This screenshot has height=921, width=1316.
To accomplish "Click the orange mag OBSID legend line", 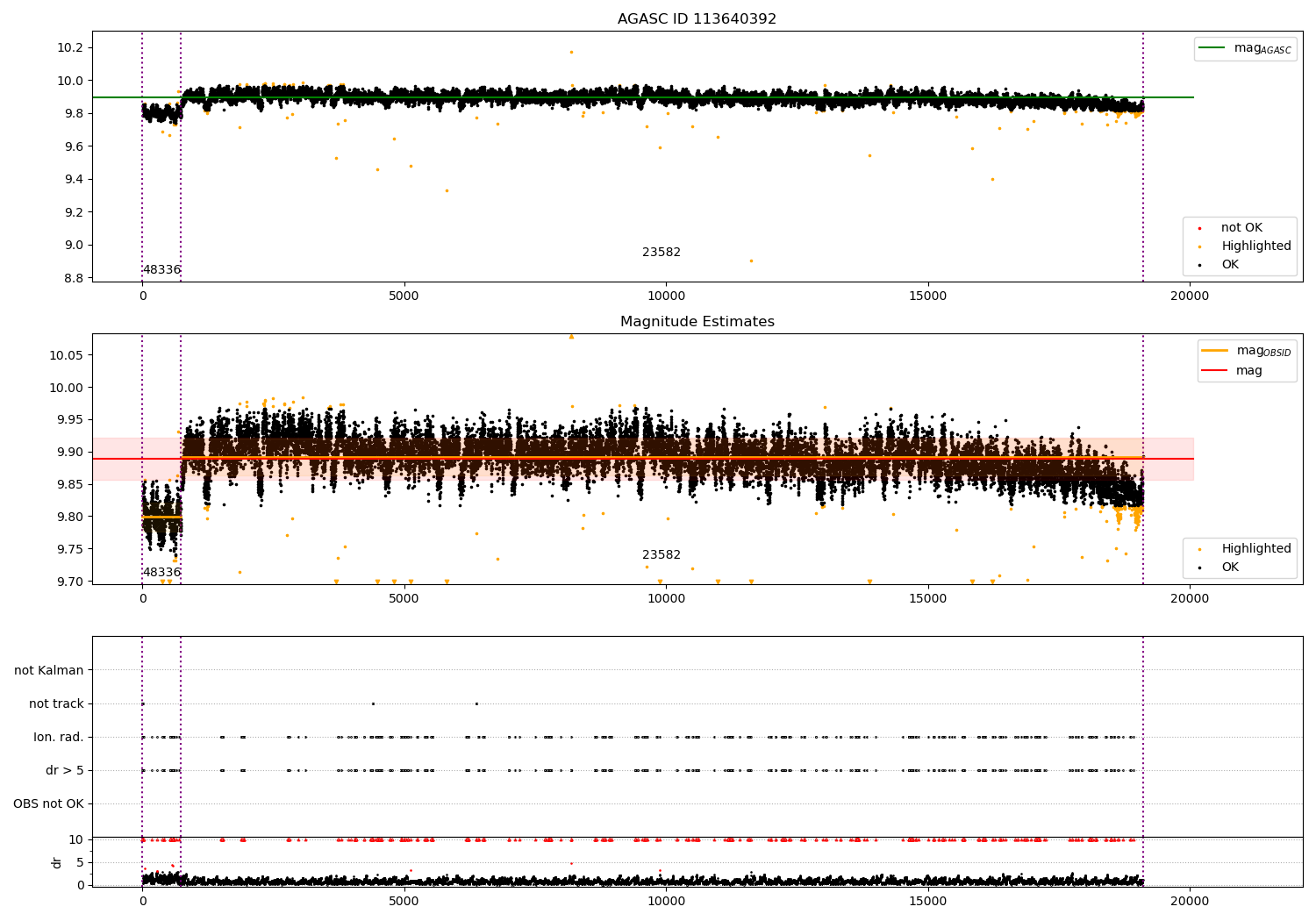I will [1215, 351].
